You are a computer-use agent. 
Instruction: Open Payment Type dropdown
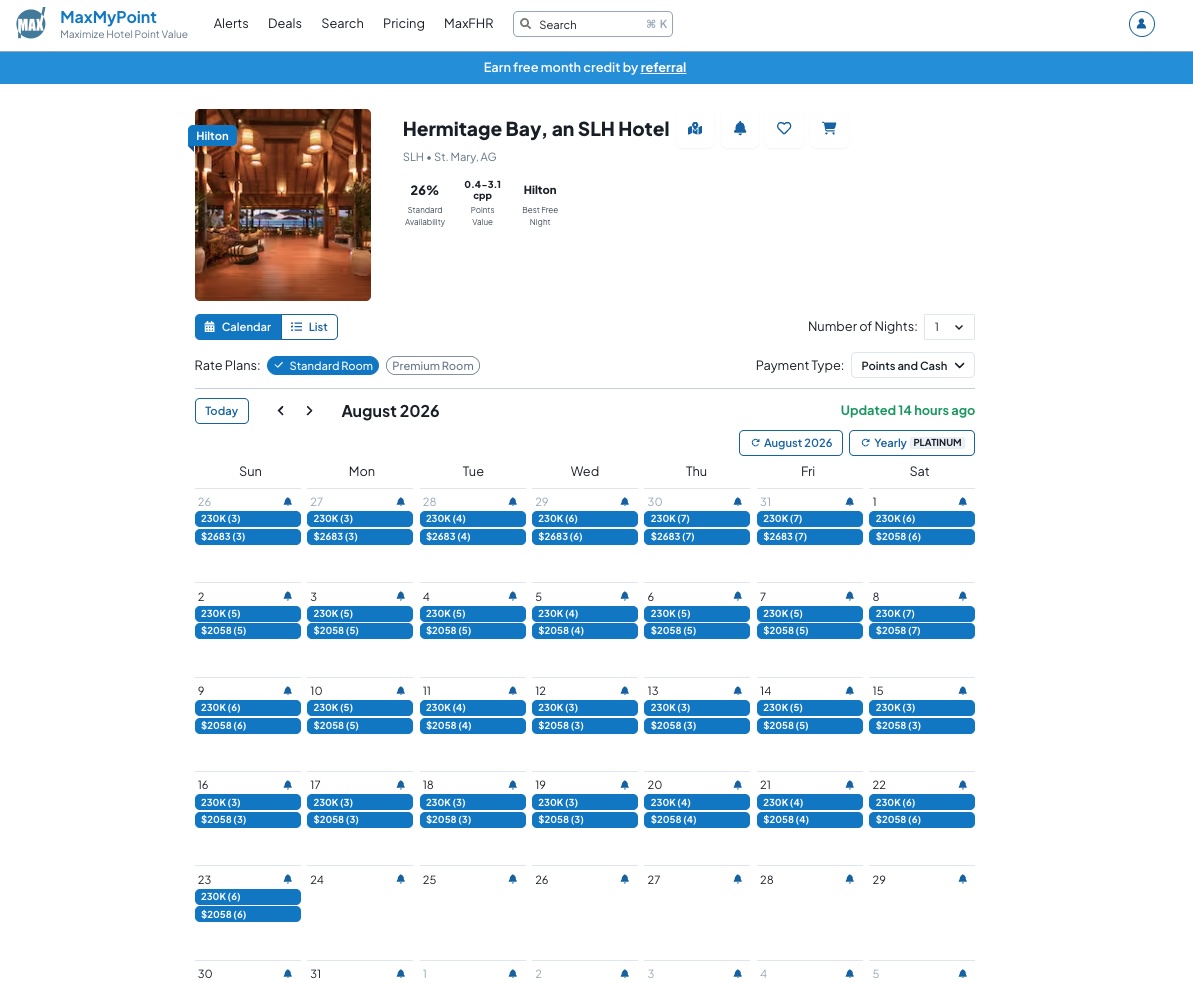coord(912,365)
